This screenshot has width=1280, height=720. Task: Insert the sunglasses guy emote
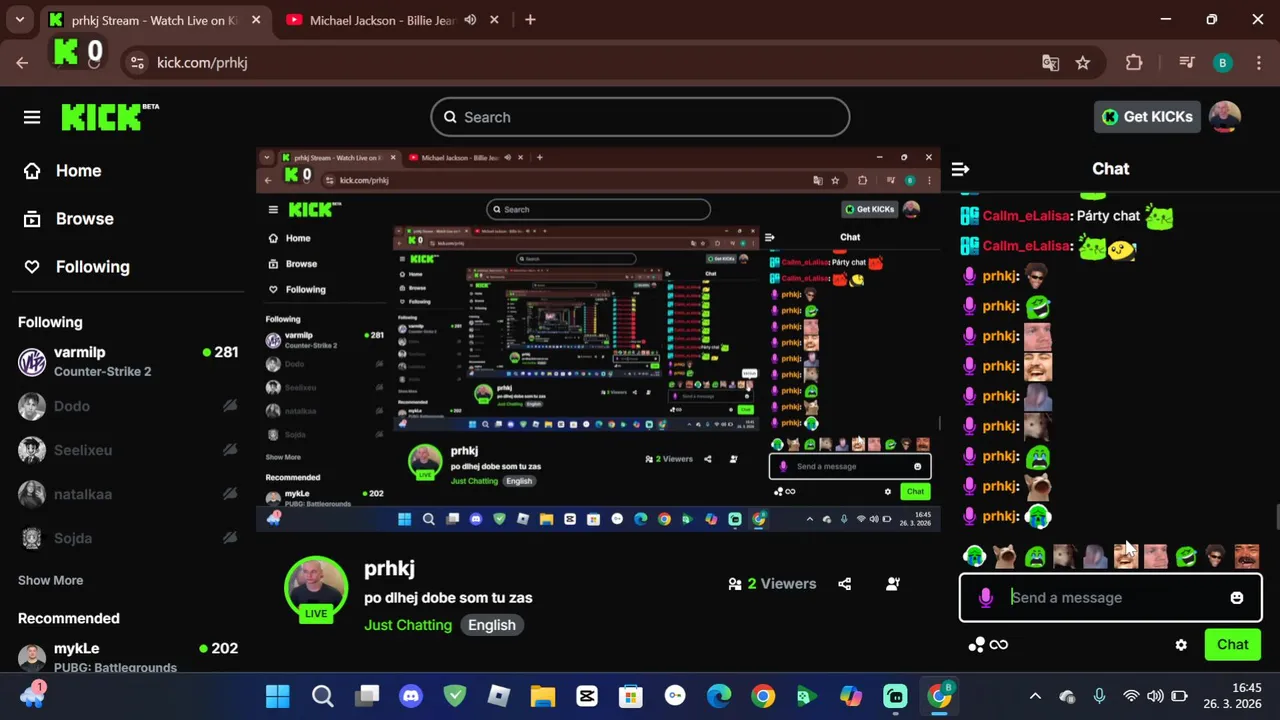[x=1216, y=556]
